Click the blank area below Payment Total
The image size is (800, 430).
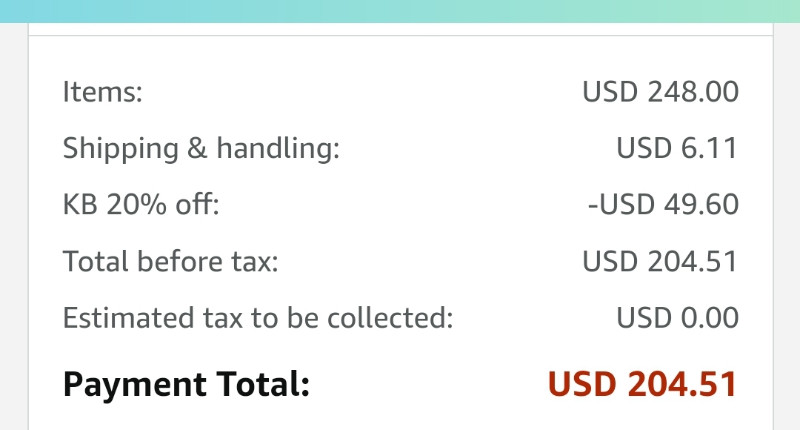401,417
